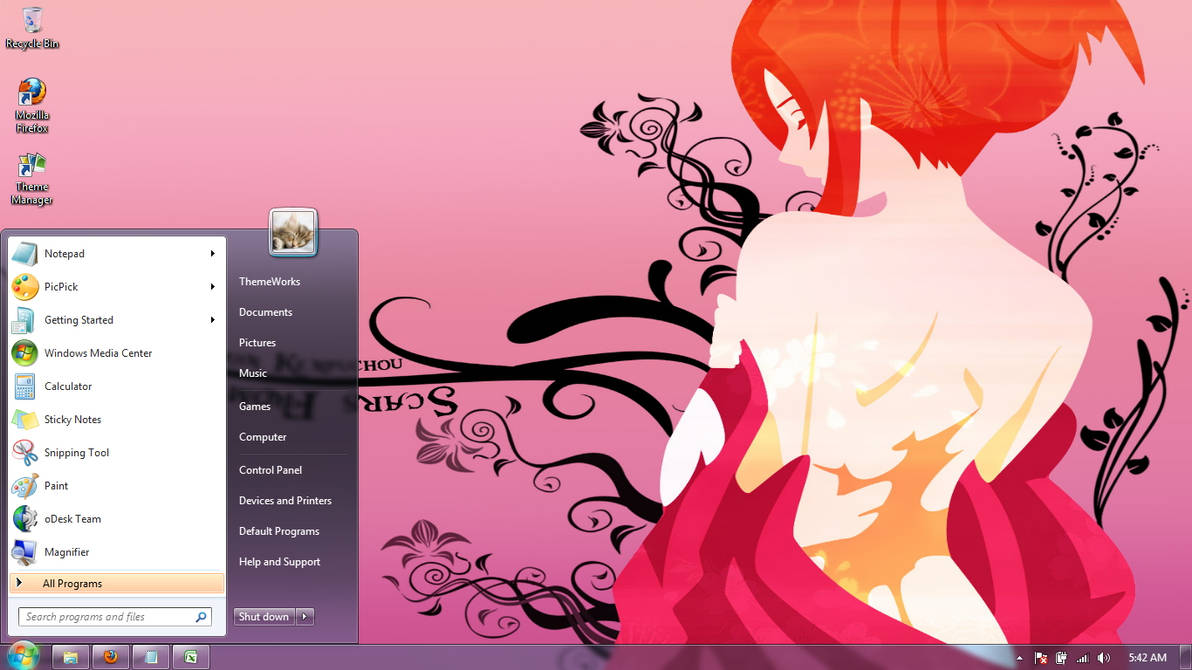The height and width of the screenshot is (670, 1192).
Task: Click the Magnifier icon
Action: (x=24, y=552)
